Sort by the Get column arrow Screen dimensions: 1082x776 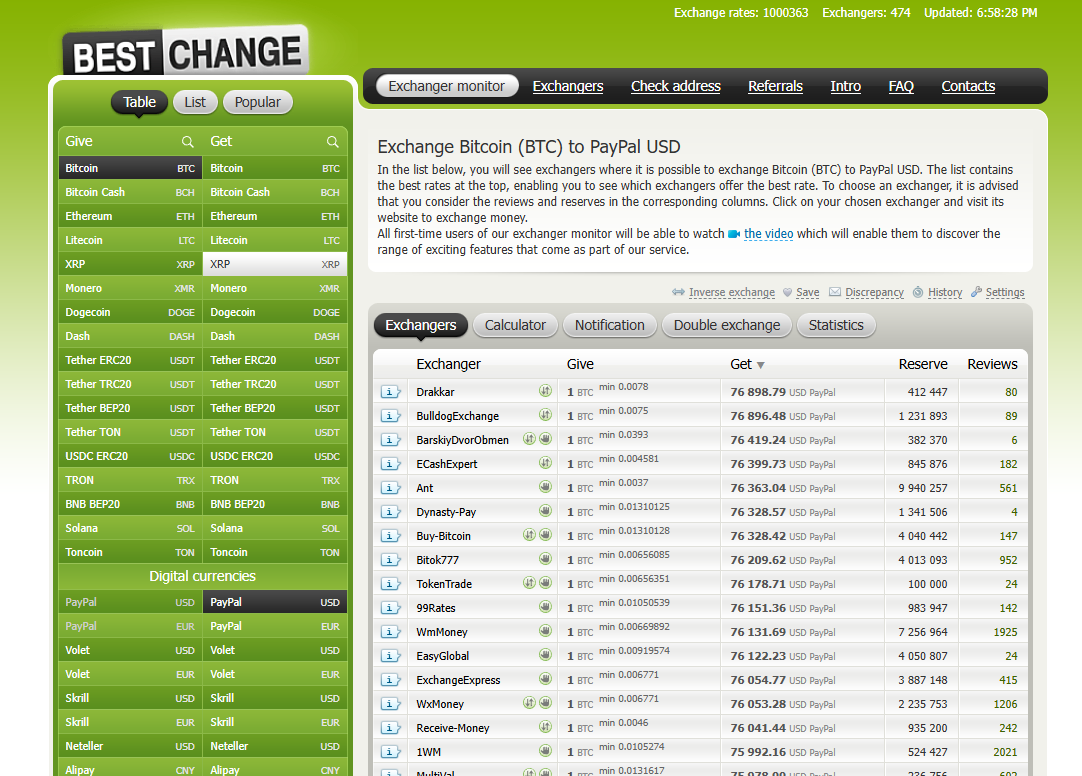760,365
